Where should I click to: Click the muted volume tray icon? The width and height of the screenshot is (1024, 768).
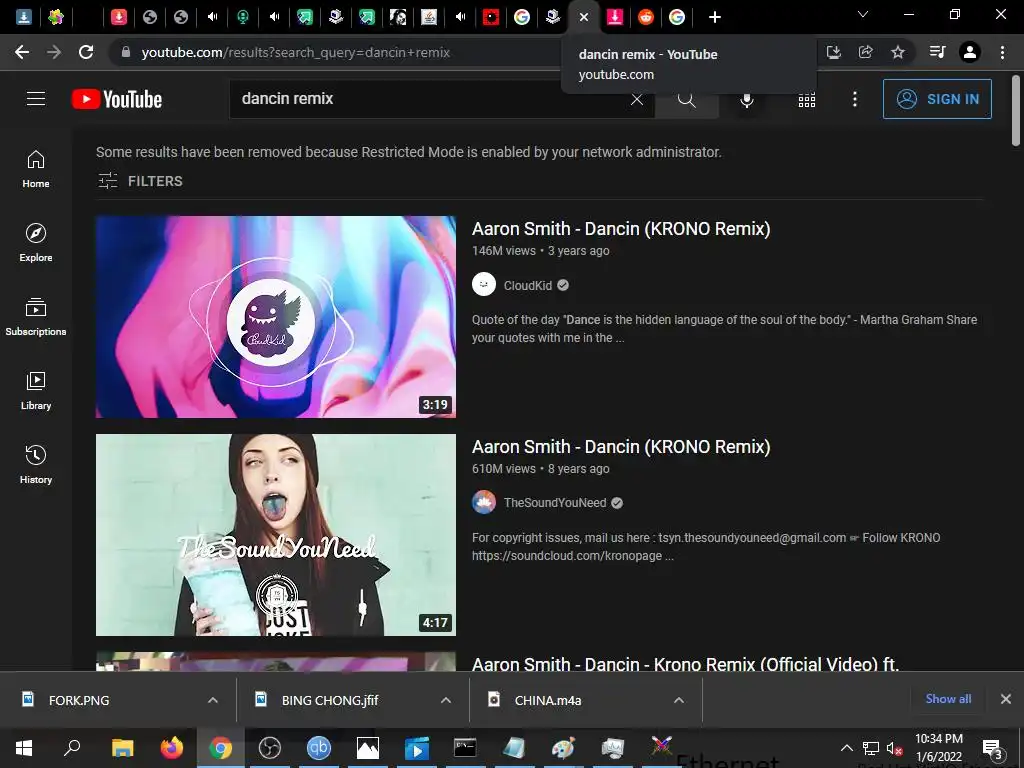pyautogui.click(x=895, y=748)
